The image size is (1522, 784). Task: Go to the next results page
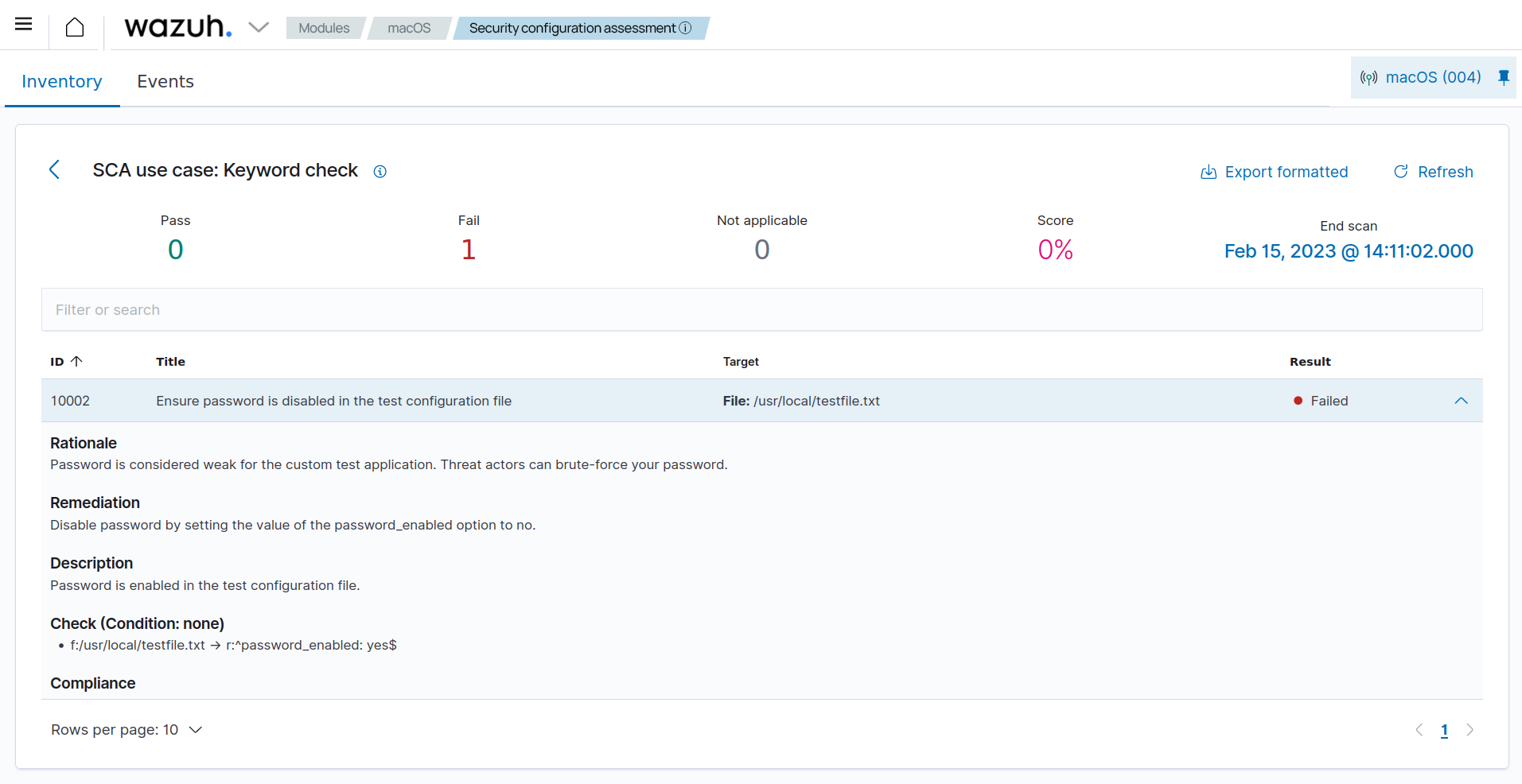pyautogui.click(x=1470, y=730)
